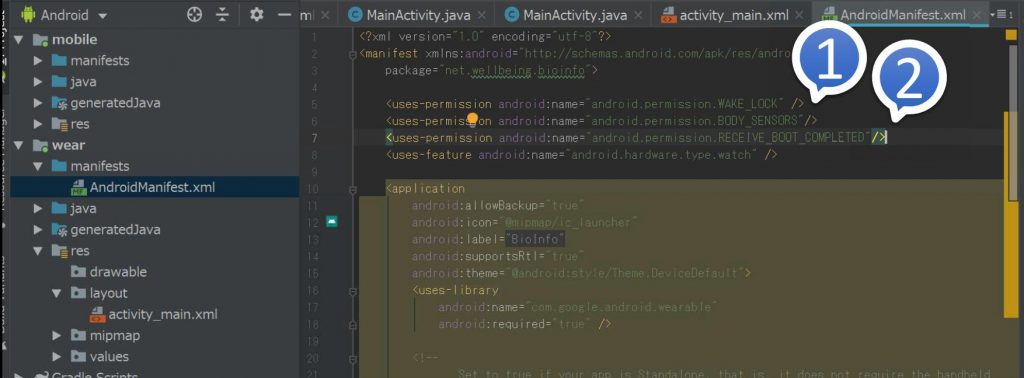Close the activity_main.xml editor tab
This screenshot has width=1024, height=378.
tap(799, 14)
